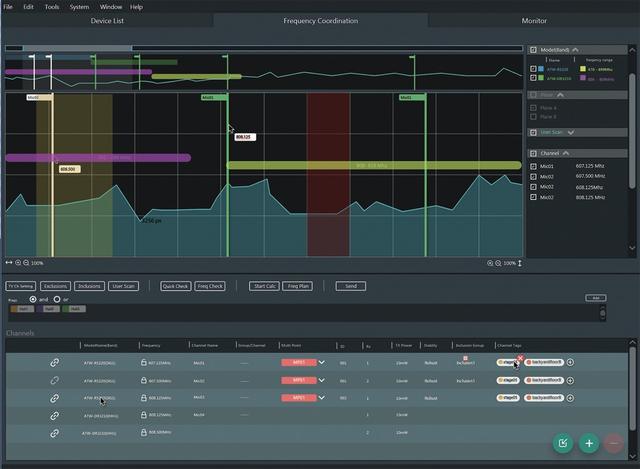Click the Exclusions button
Screen dimensions: 640x469
coord(55,286)
